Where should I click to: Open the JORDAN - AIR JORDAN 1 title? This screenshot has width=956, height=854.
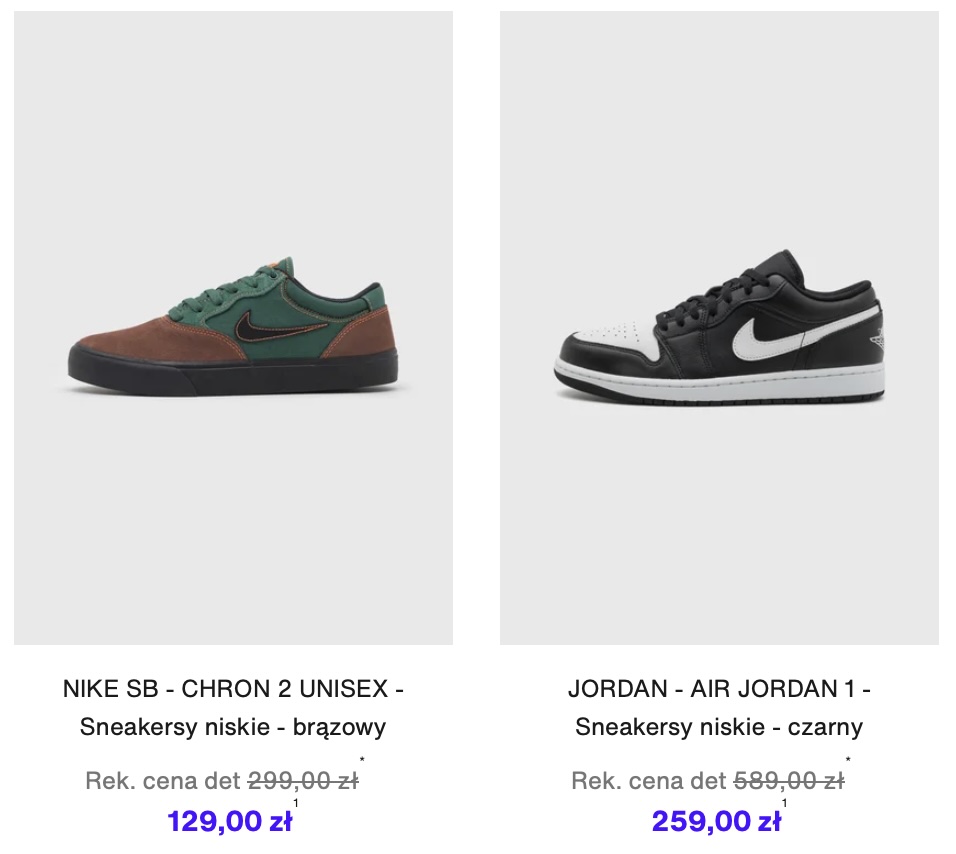[719, 689]
